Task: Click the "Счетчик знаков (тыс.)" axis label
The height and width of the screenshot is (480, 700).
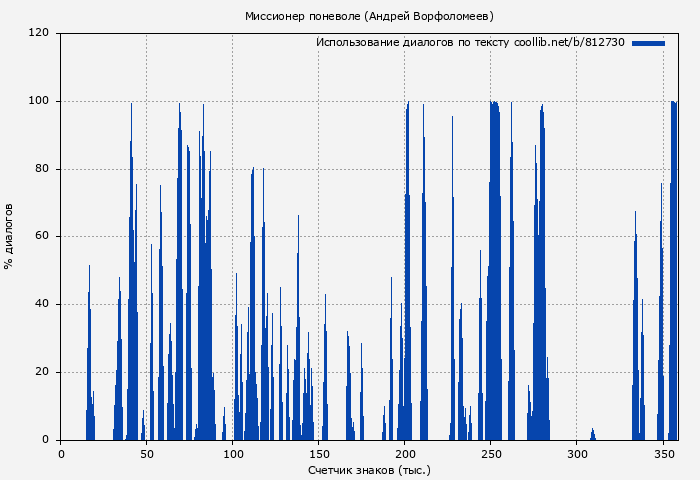Action: pyautogui.click(x=369, y=469)
